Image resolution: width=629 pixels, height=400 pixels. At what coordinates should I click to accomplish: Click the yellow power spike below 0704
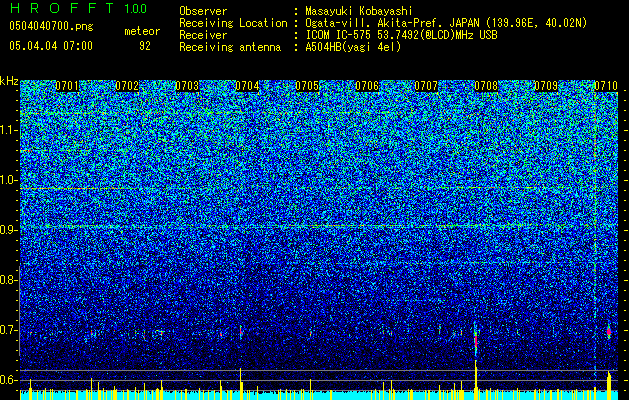point(241,384)
